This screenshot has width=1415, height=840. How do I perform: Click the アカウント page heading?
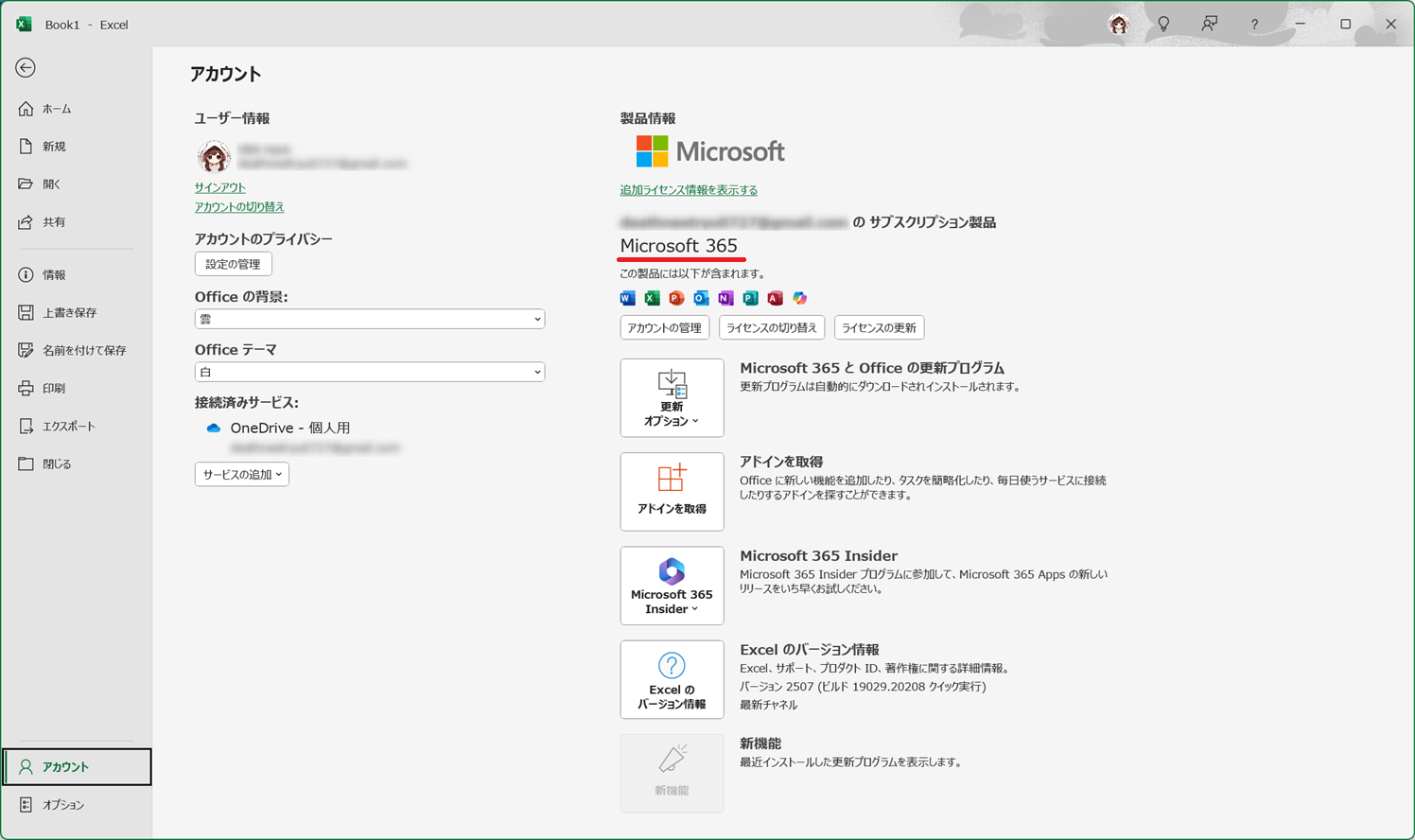(x=225, y=74)
